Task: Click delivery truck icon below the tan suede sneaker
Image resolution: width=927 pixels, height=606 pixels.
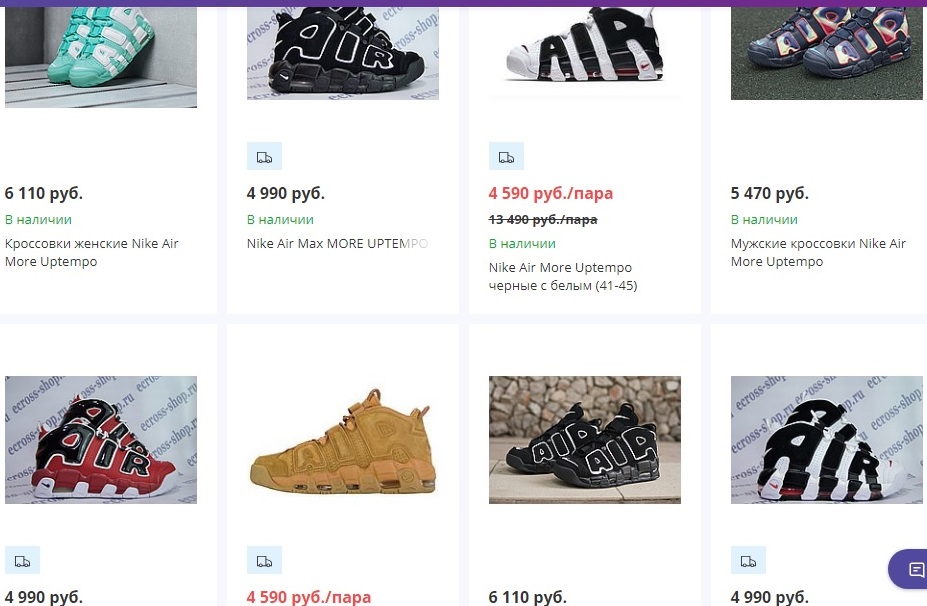Action: pos(264,561)
